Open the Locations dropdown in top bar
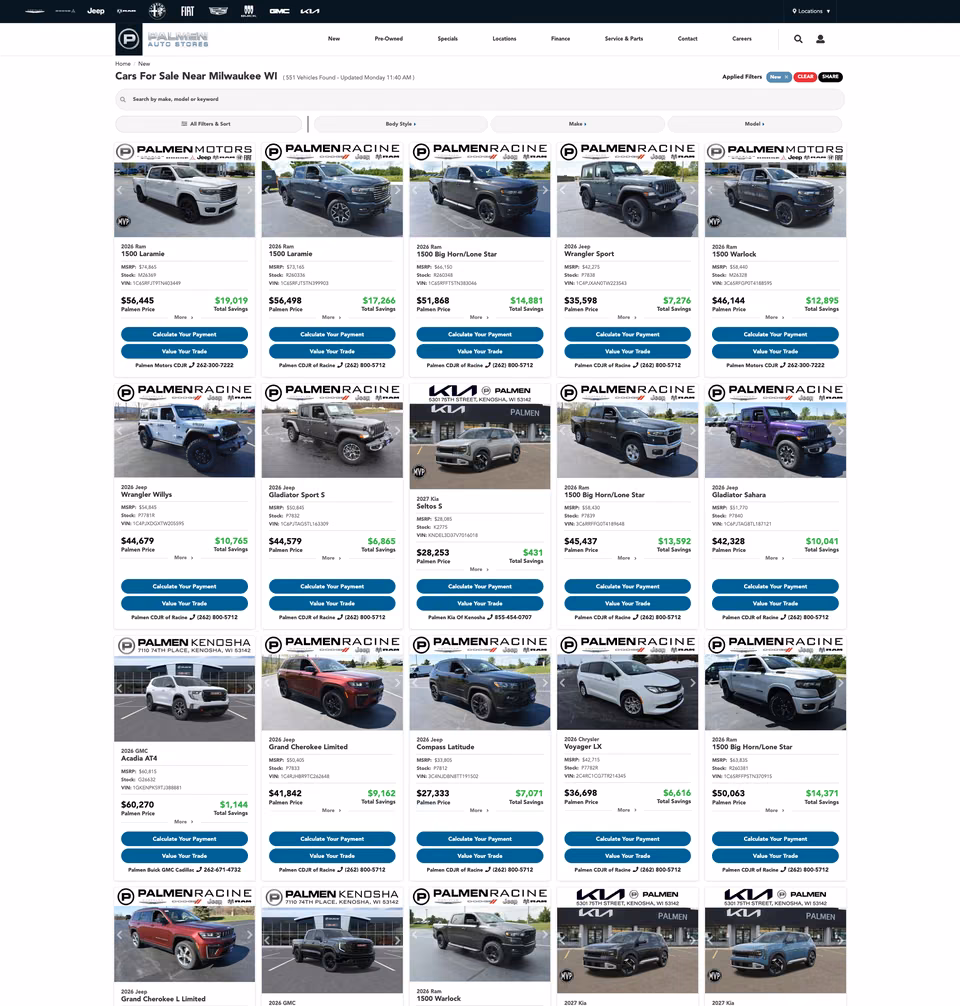The width and height of the screenshot is (960, 1006). click(x=811, y=11)
